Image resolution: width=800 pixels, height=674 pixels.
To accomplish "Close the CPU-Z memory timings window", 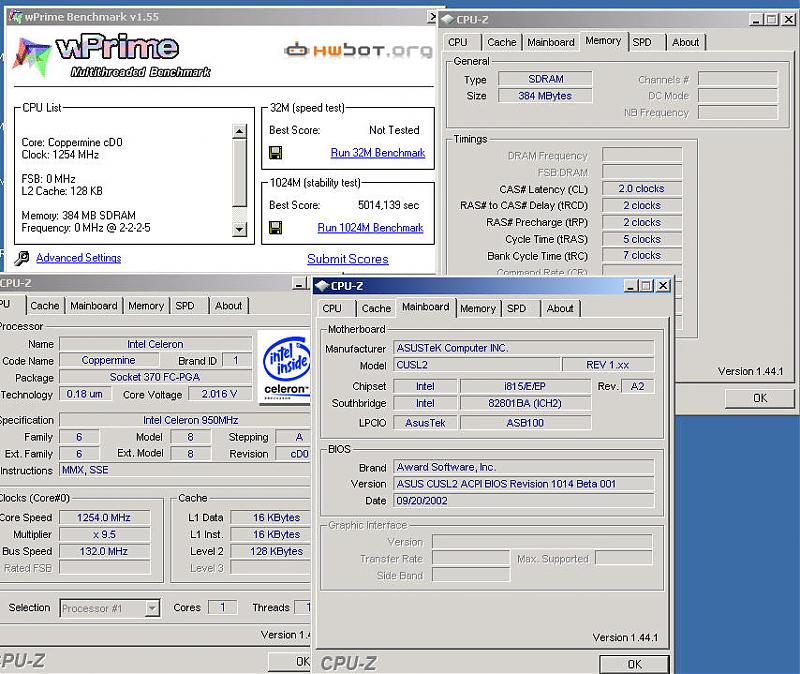I will [789, 19].
